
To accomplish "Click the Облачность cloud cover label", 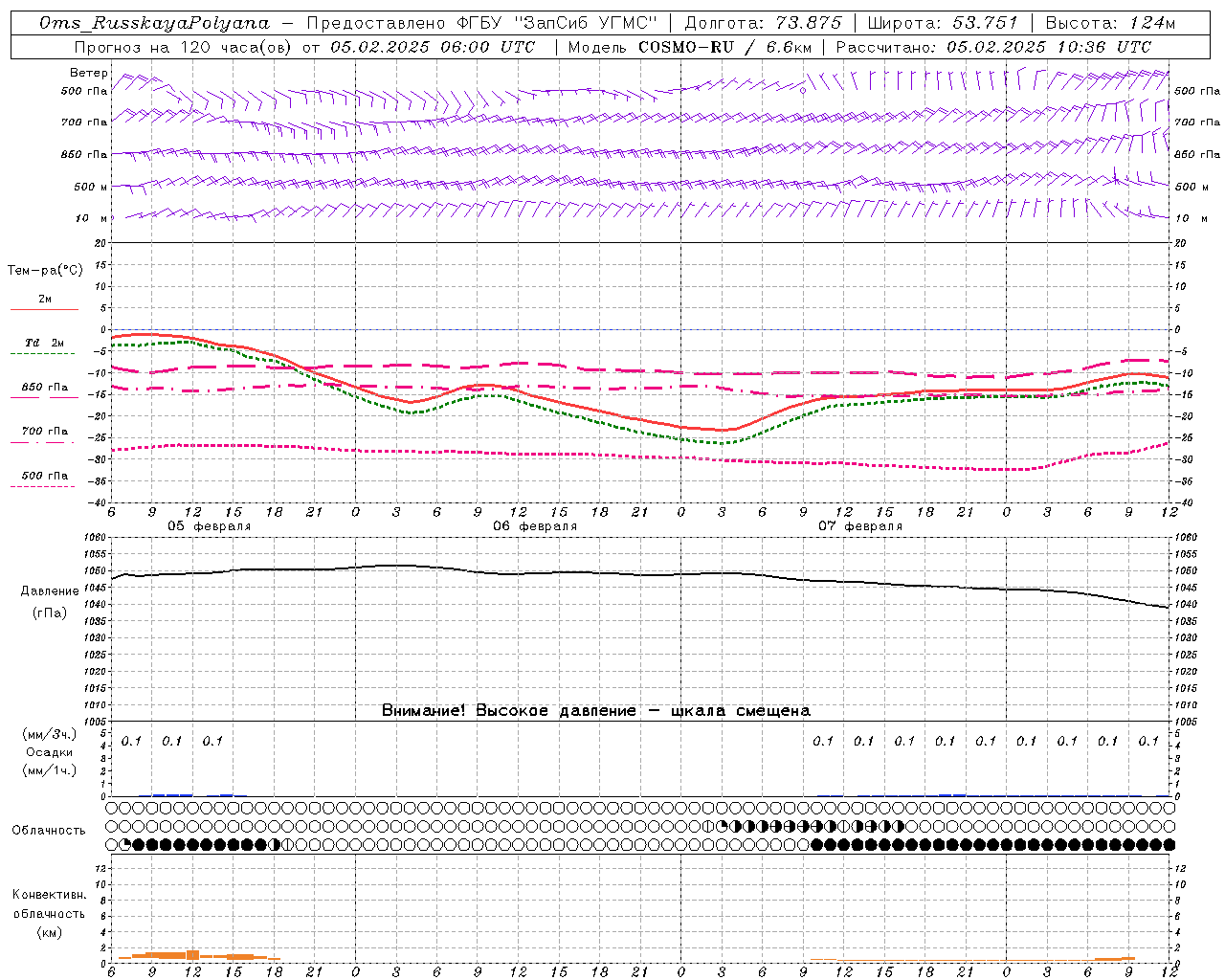I will pos(49,830).
